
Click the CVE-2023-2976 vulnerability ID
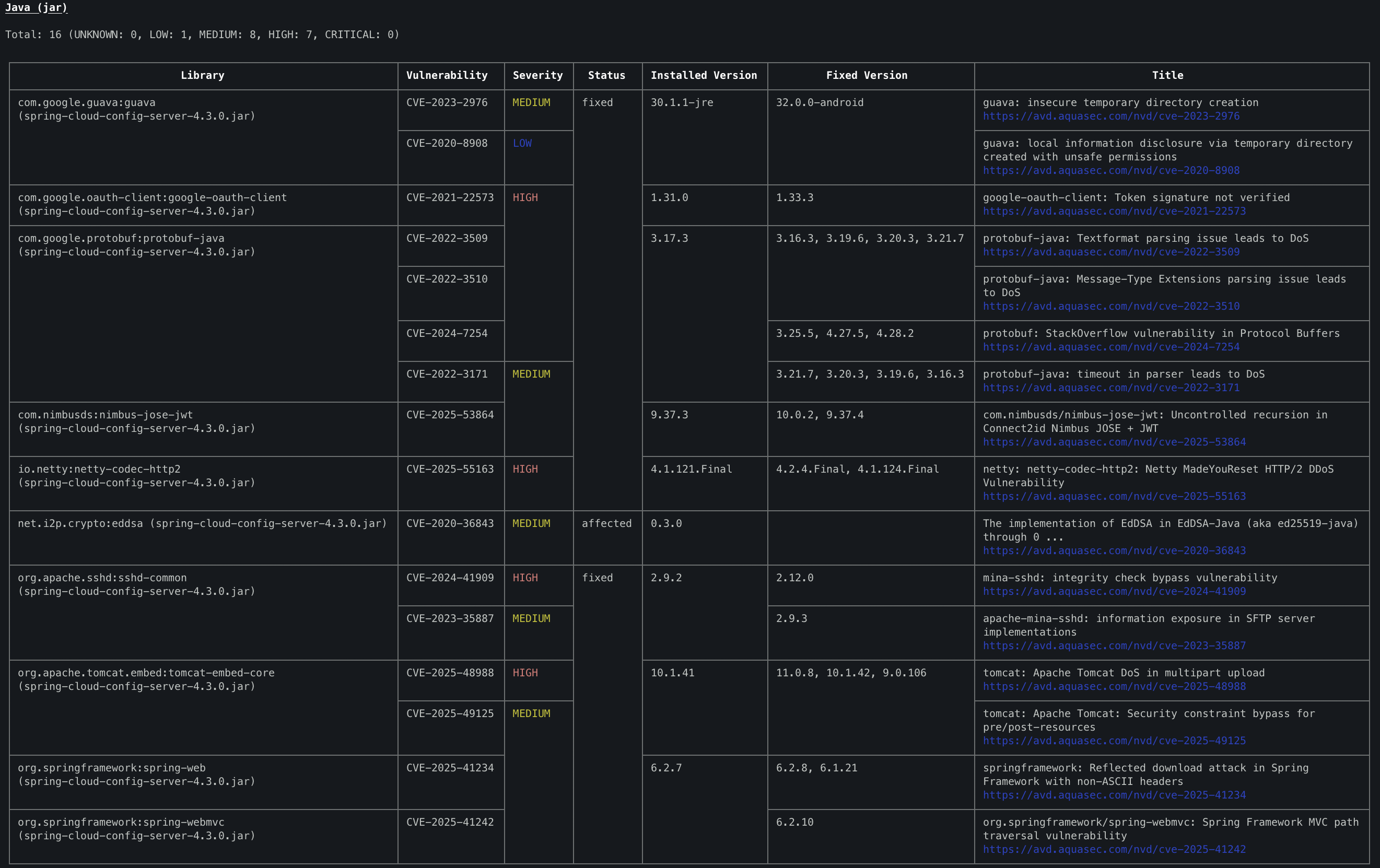point(447,103)
